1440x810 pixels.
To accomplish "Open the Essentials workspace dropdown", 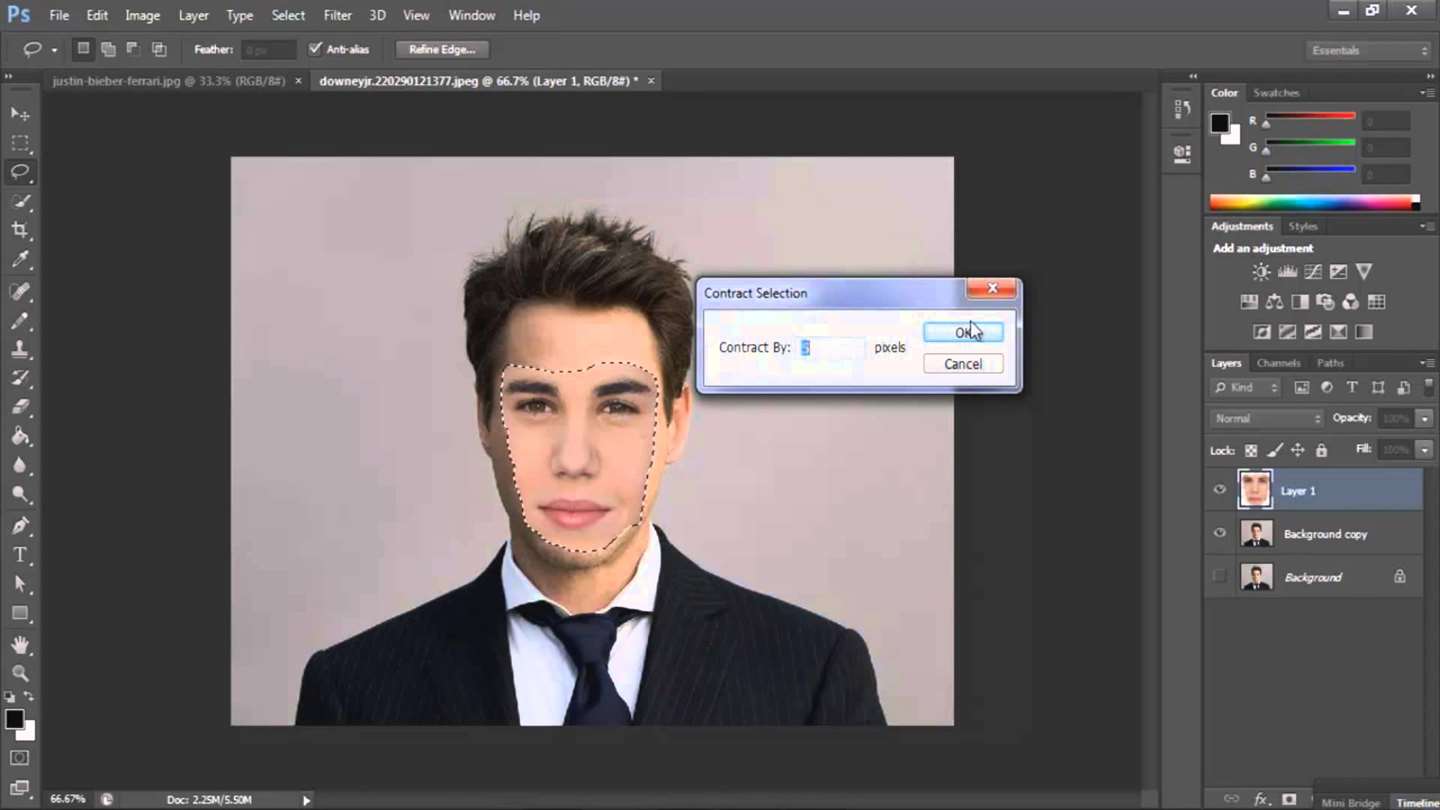I will (x=1369, y=50).
